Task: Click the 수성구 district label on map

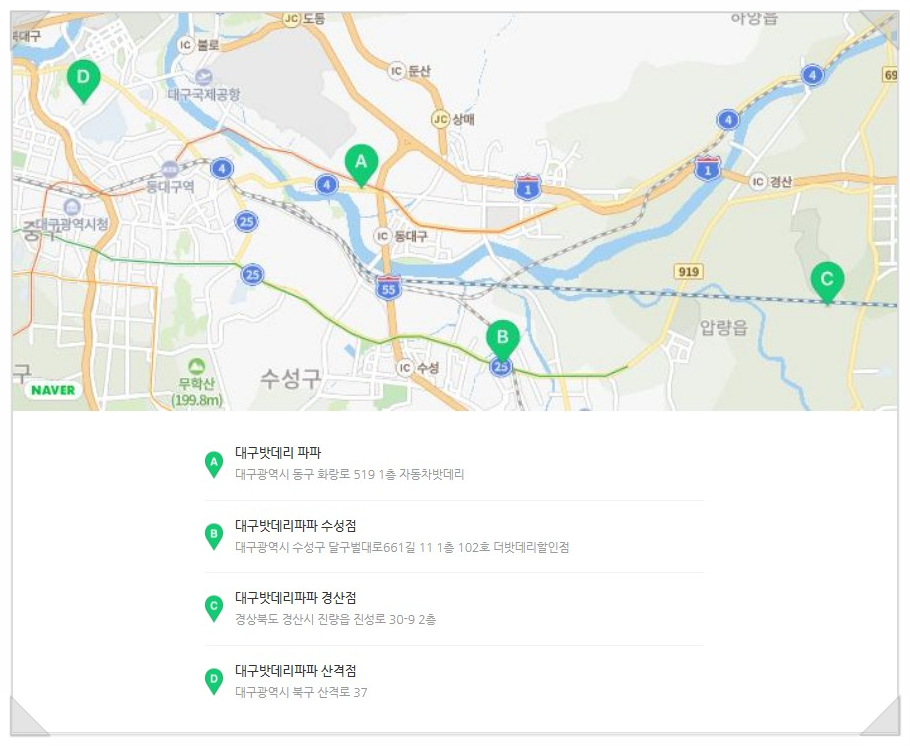Action: click(290, 379)
